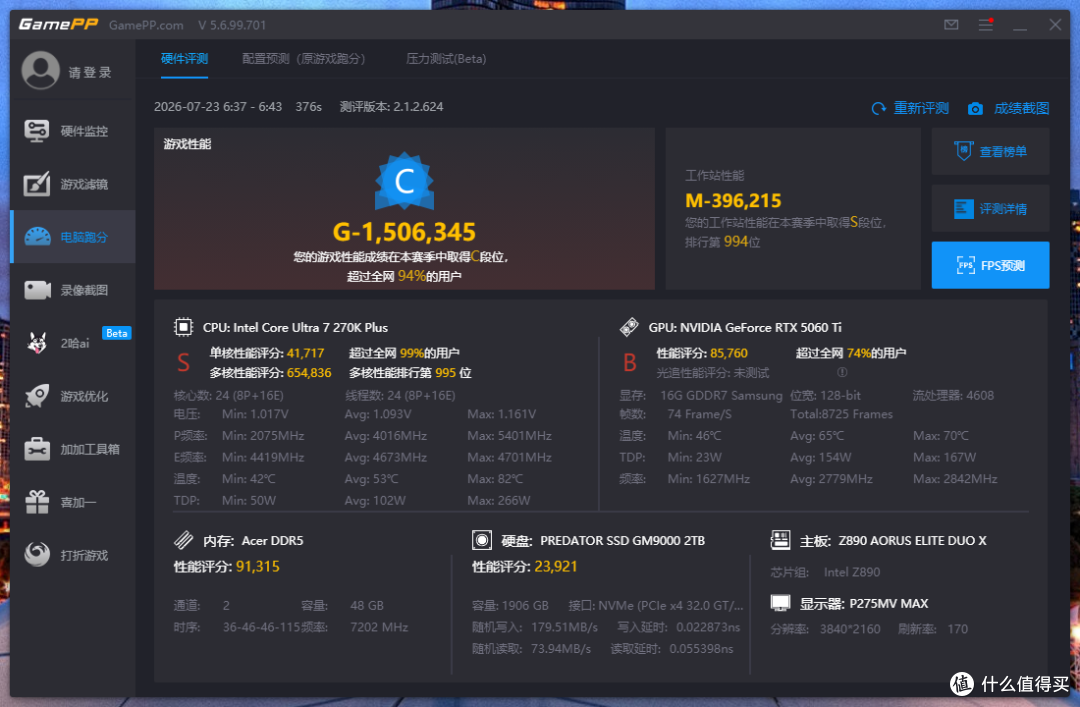
Task: Open 硬件监控 hardware monitor in sidebar
Action: point(72,131)
